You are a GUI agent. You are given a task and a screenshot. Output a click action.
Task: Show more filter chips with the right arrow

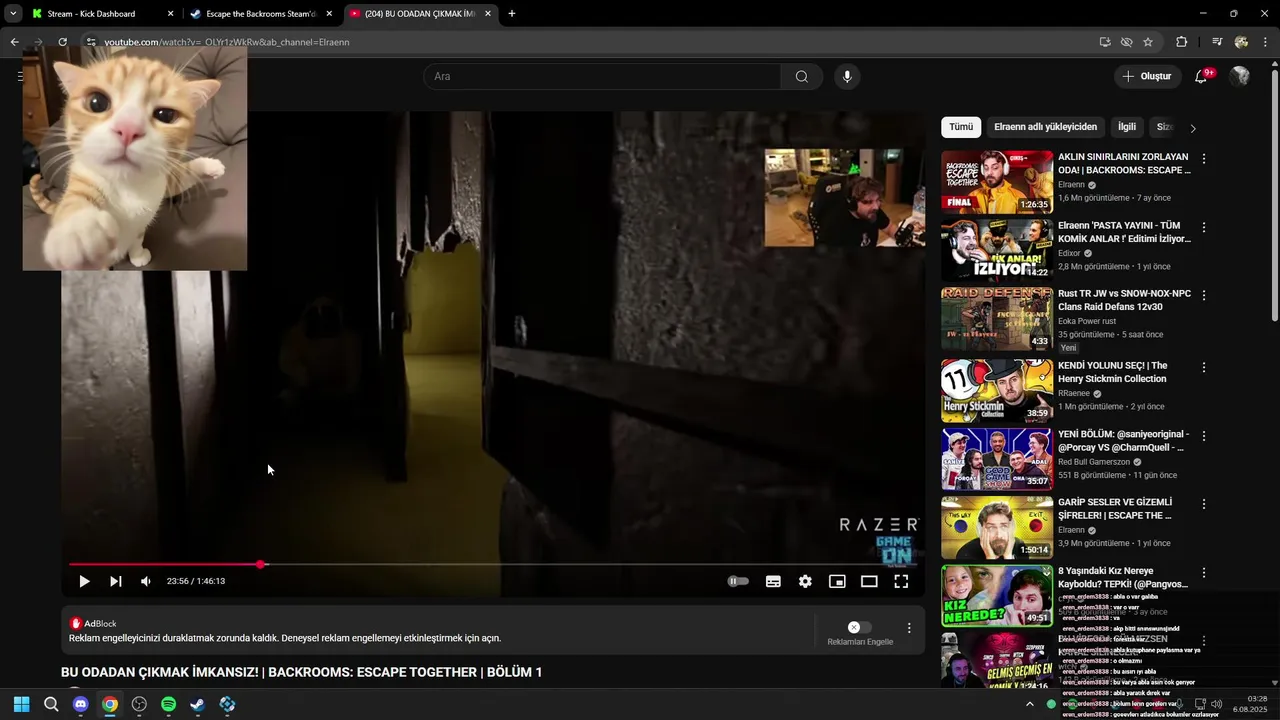pos(1193,128)
